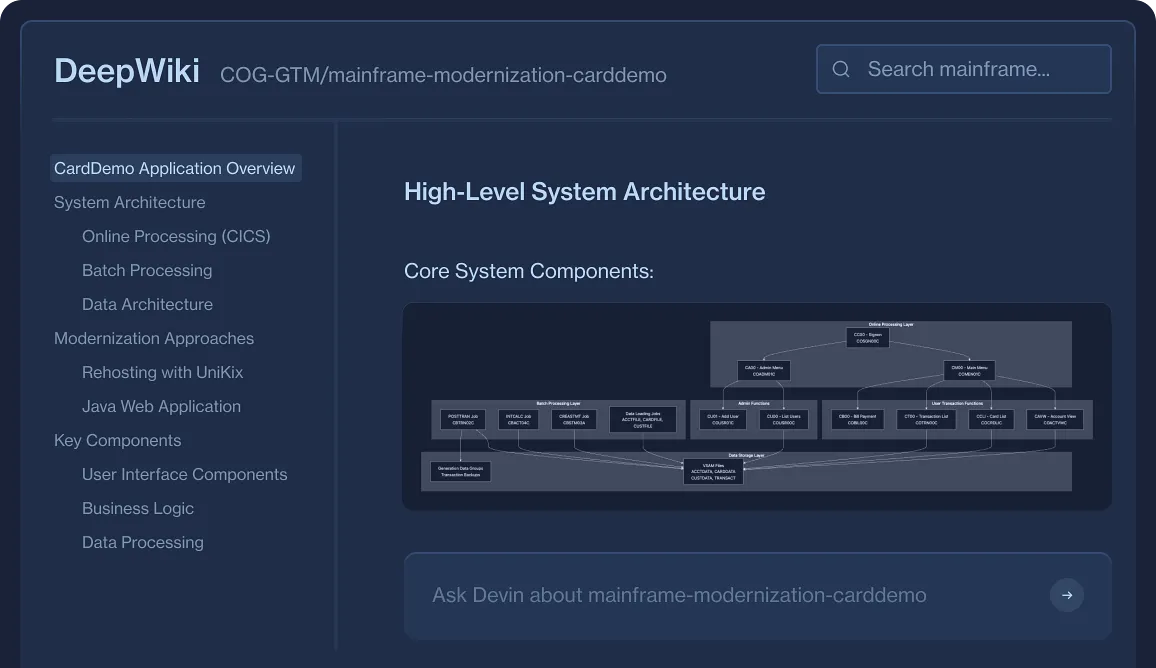Screen dimensions: 1156x668
Task: Click CT00 - Transaction List diagram node
Action: [x=927, y=420]
